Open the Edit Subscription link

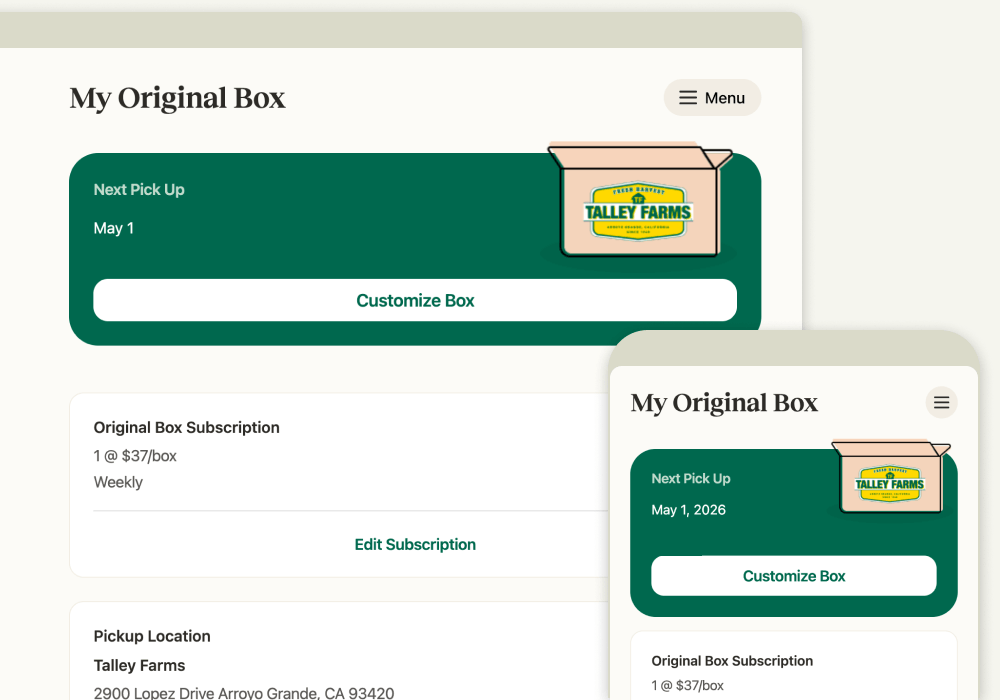pos(415,544)
